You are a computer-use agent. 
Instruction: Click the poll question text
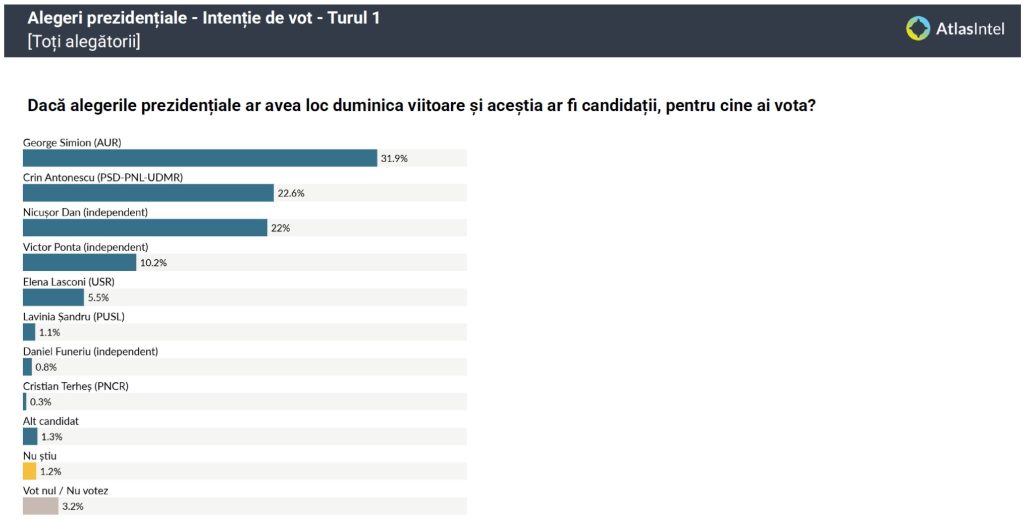tap(421, 105)
